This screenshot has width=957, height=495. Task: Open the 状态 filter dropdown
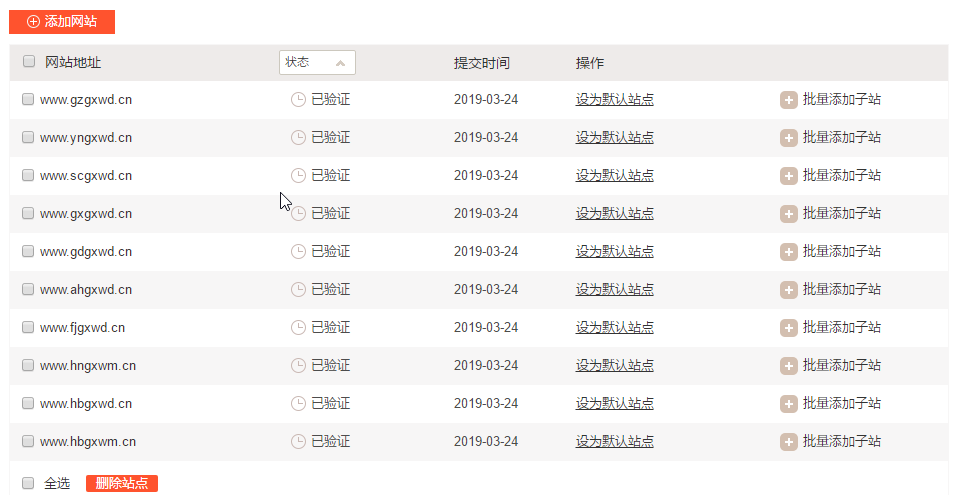[317, 62]
